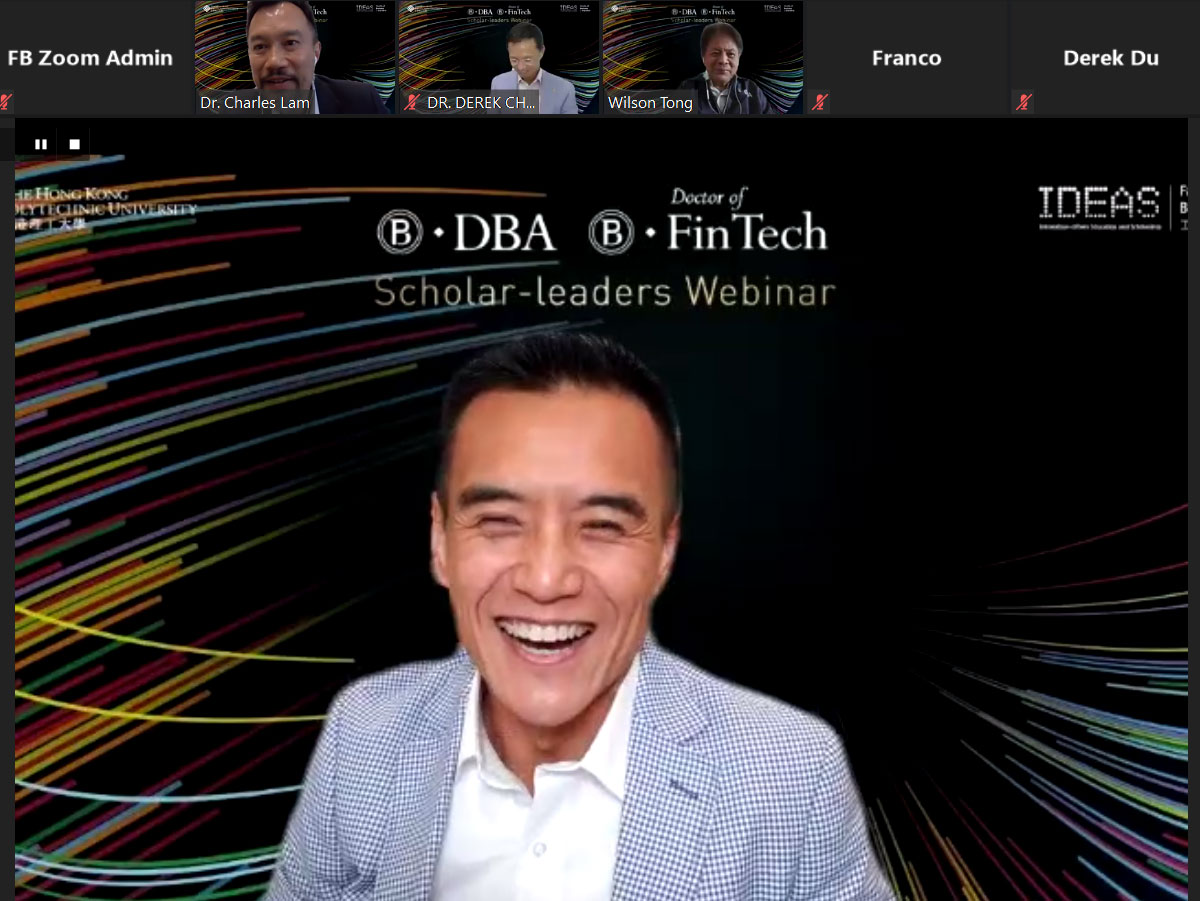Click FB Zoom Admin's muted microphone icon
The height and width of the screenshot is (901, 1200).
tap(6, 102)
